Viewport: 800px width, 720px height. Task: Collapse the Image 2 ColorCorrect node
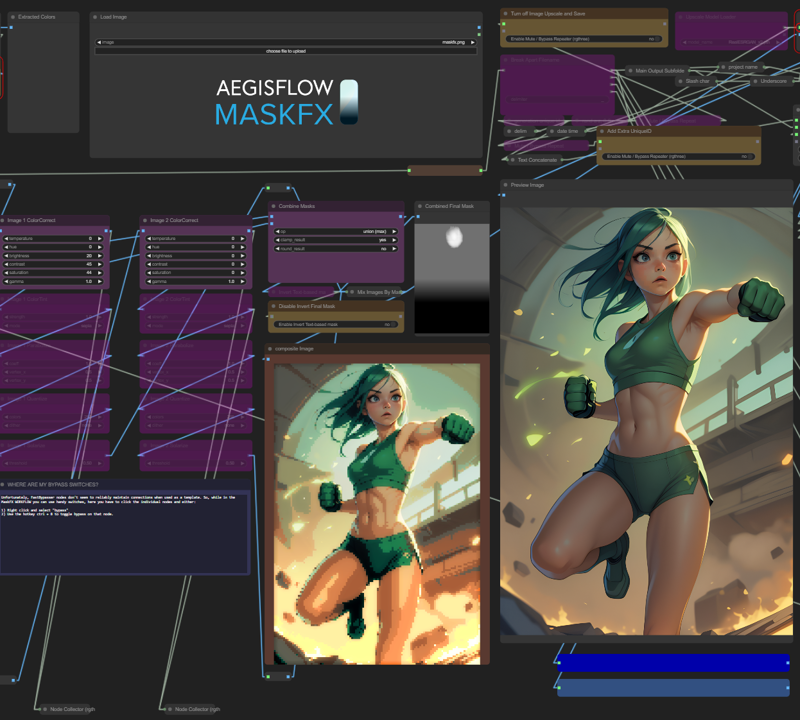coord(145,220)
